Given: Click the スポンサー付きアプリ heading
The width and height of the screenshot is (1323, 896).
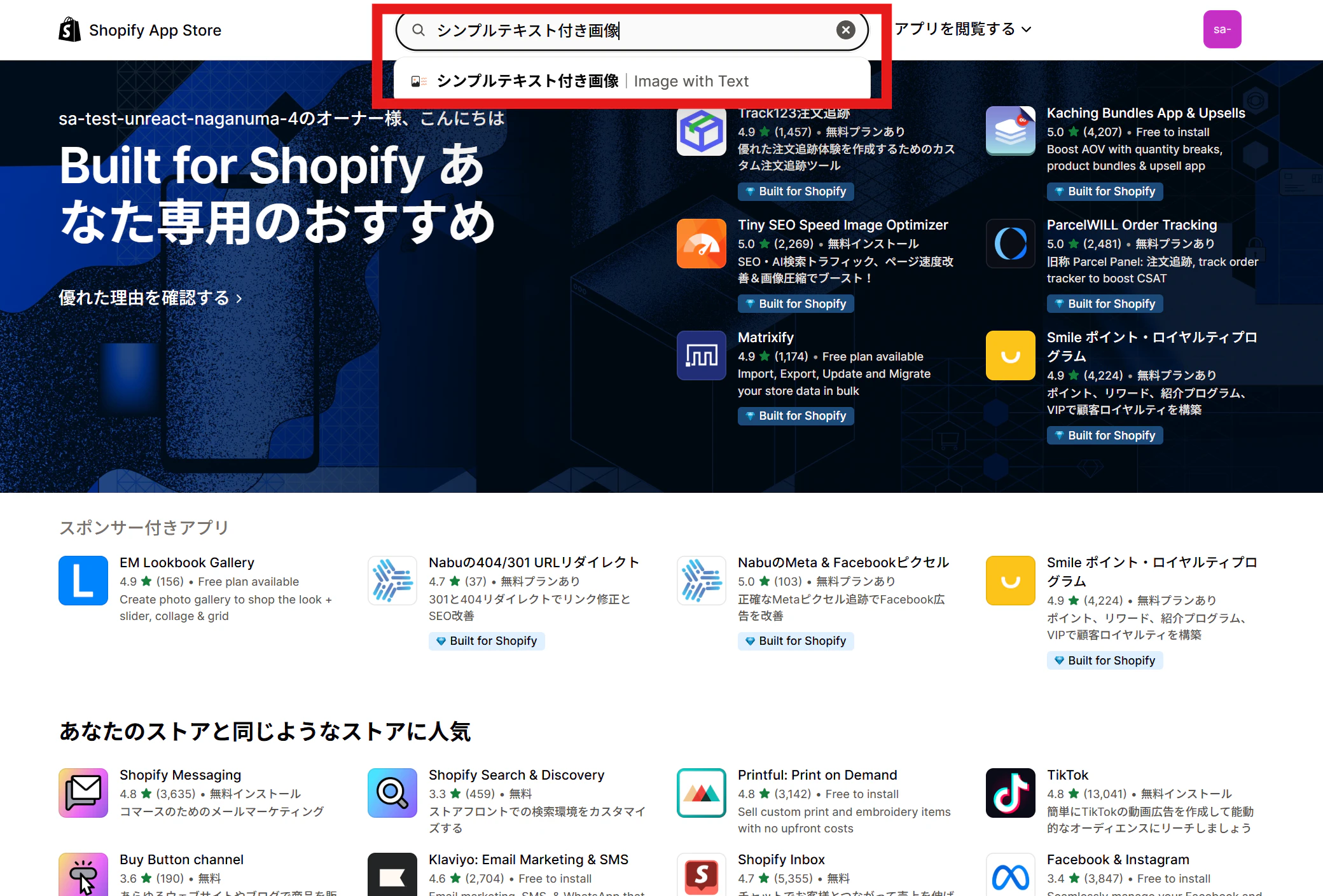Looking at the screenshot, I should (144, 528).
